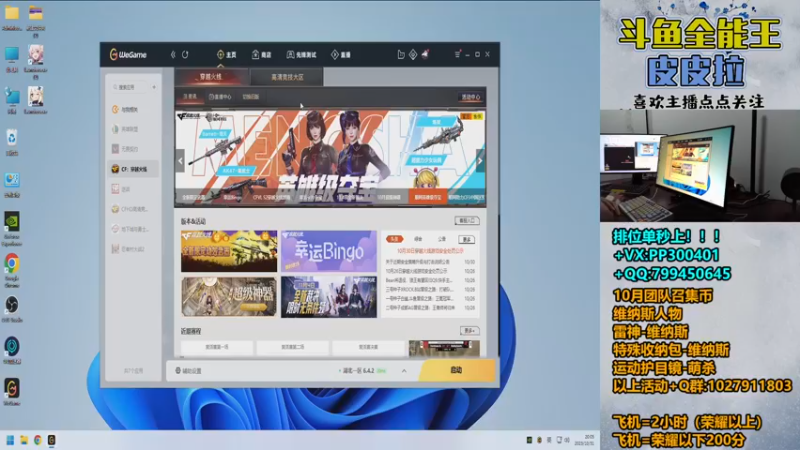The image size is (800, 450).
Task: Open the WeGame main menu hamburger icon
Action: pos(457,54)
